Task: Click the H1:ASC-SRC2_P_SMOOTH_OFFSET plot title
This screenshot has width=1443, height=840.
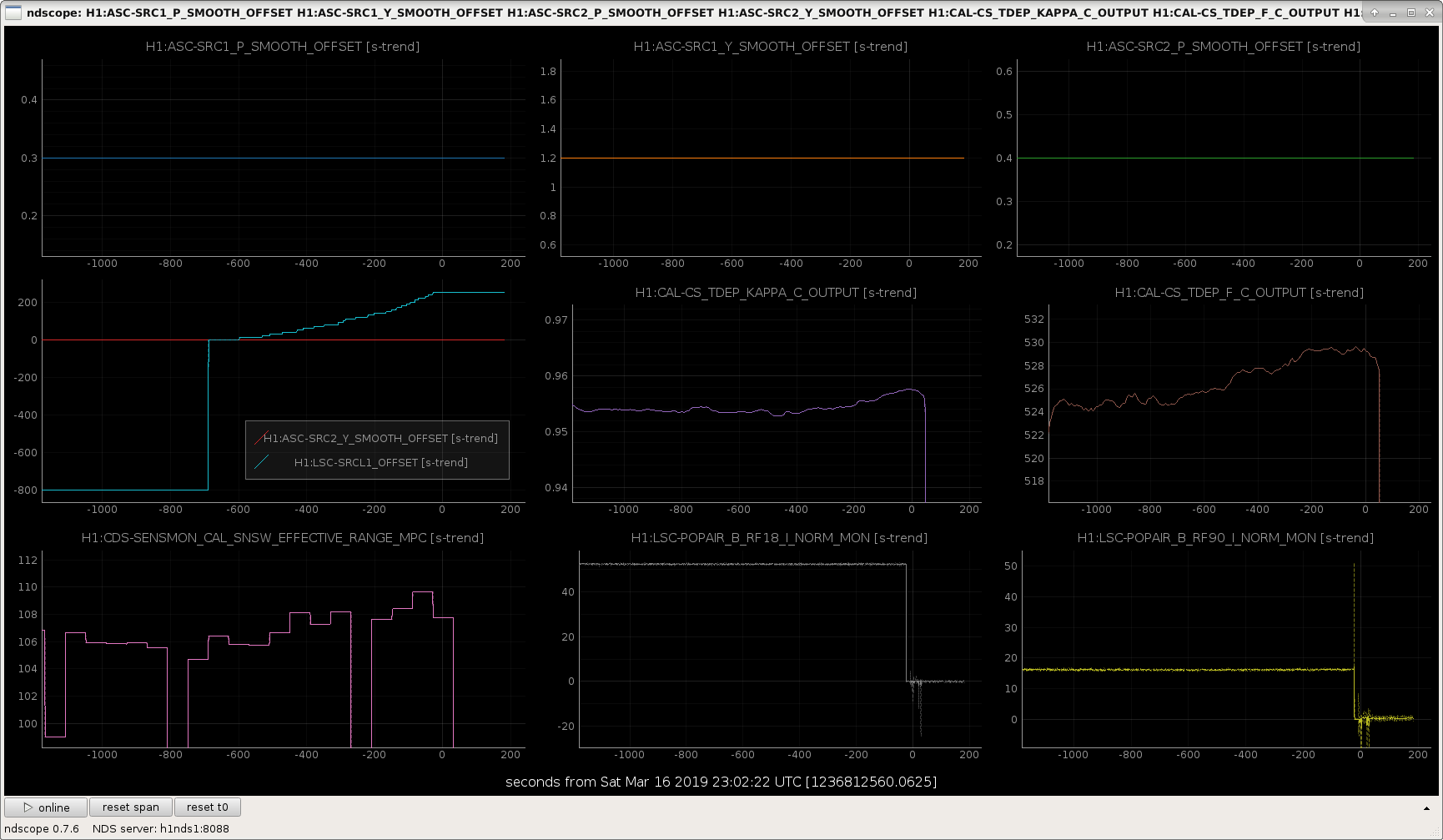Action: [x=1224, y=47]
